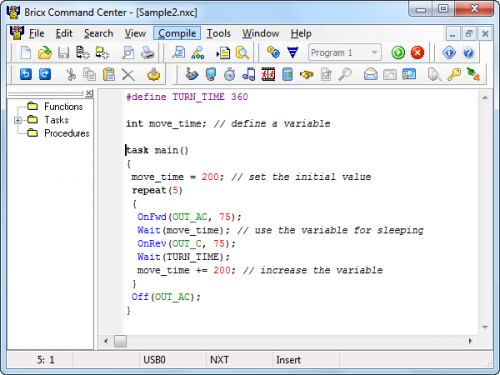Click the film strip icon with red figures
The height and width of the screenshot is (375, 500).
pos(268,74)
